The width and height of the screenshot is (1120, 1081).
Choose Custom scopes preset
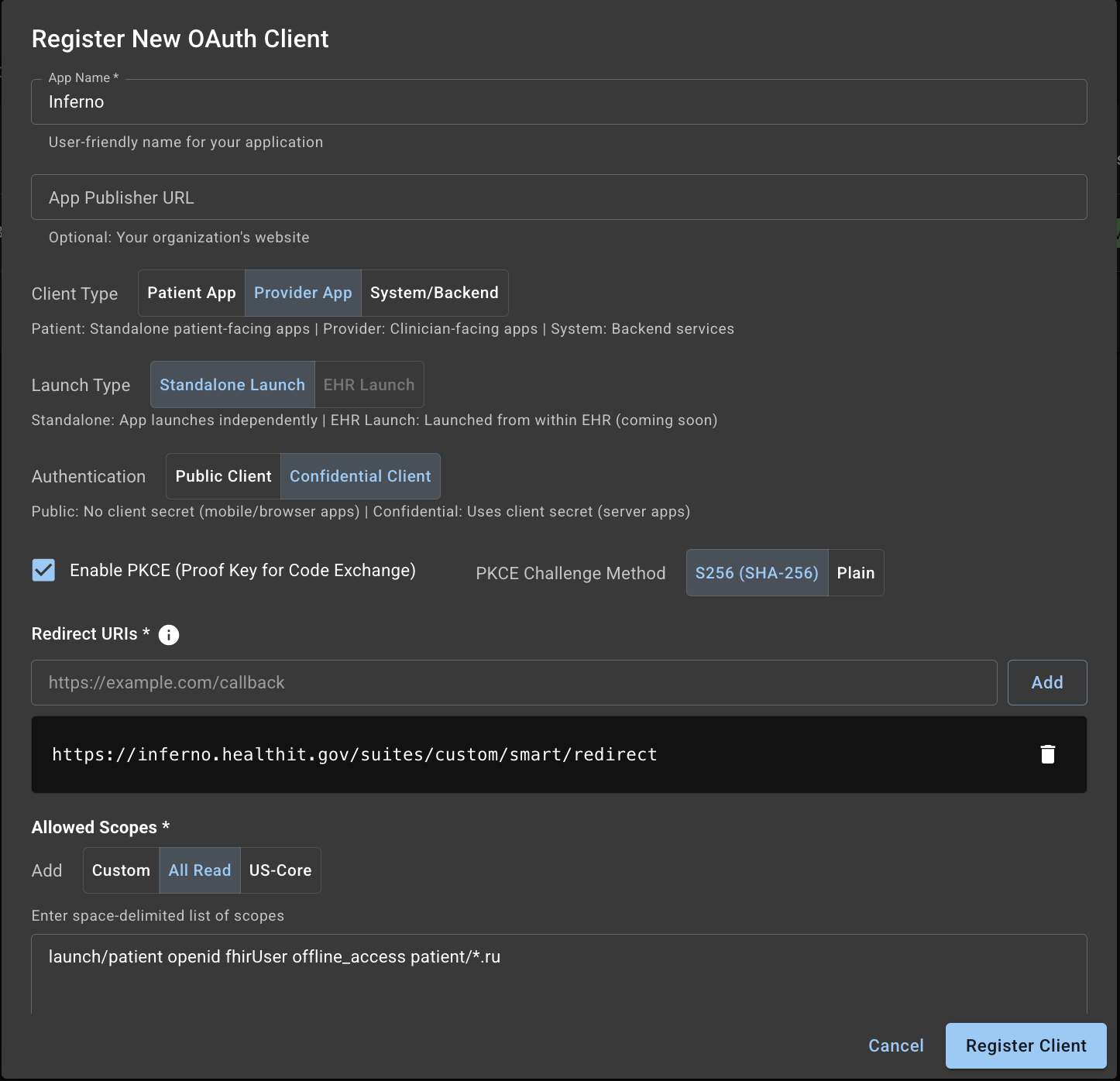121,870
